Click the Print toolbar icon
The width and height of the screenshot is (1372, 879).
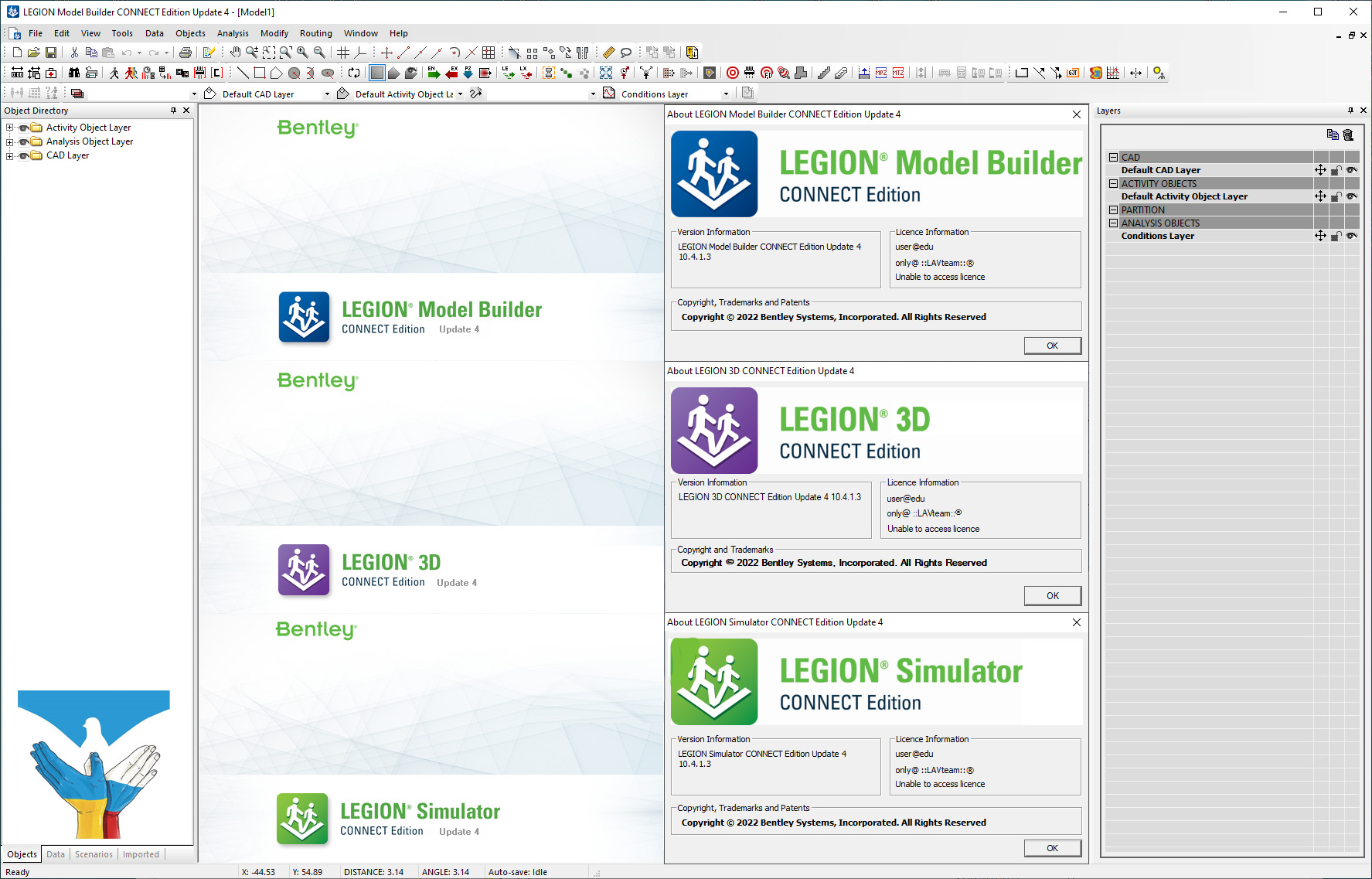[x=186, y=53]
